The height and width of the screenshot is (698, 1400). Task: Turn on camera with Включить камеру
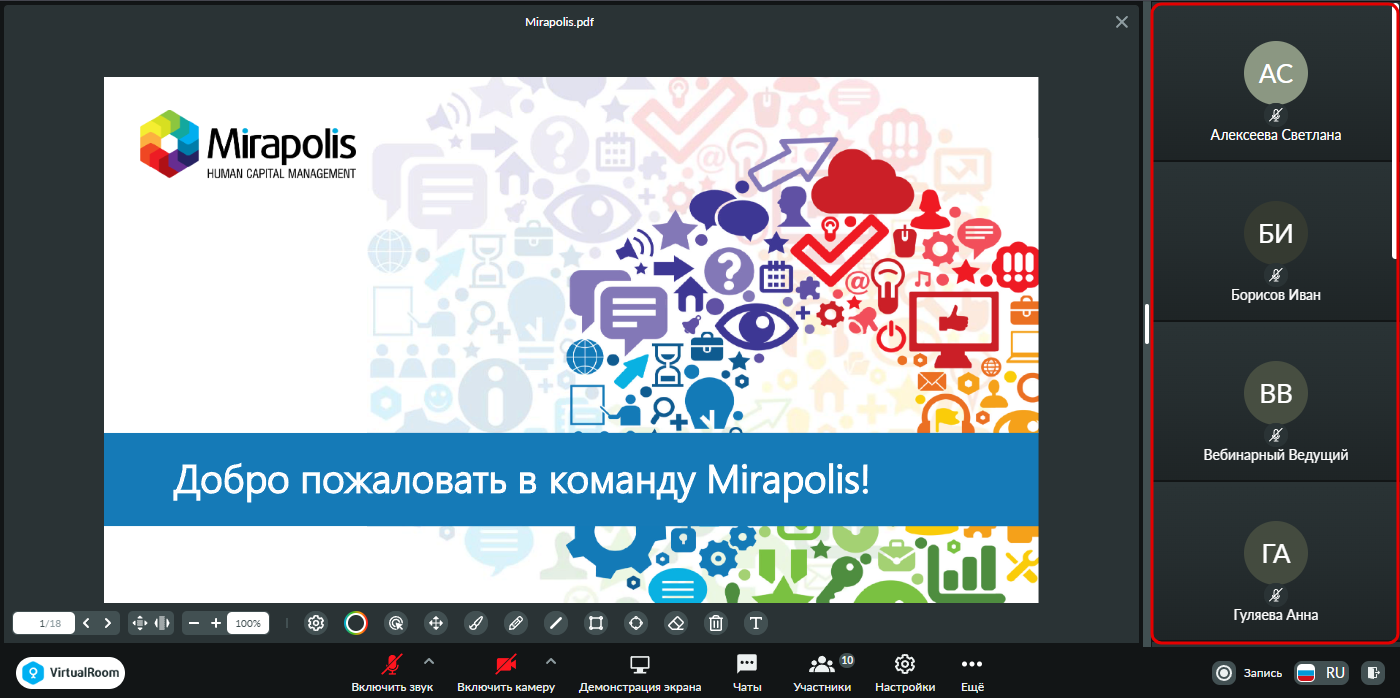(x=506, y=673)
